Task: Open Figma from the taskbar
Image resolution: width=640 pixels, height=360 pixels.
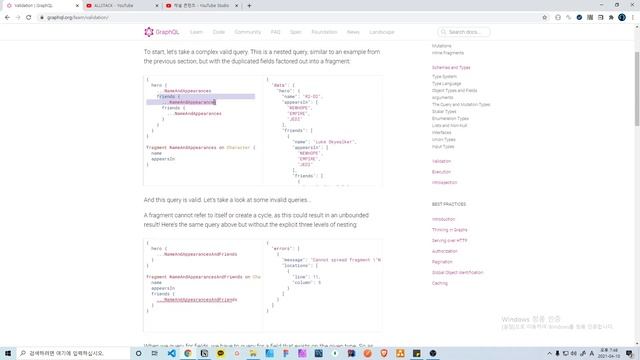Action: pyautogui.click(x=286, y=353)
